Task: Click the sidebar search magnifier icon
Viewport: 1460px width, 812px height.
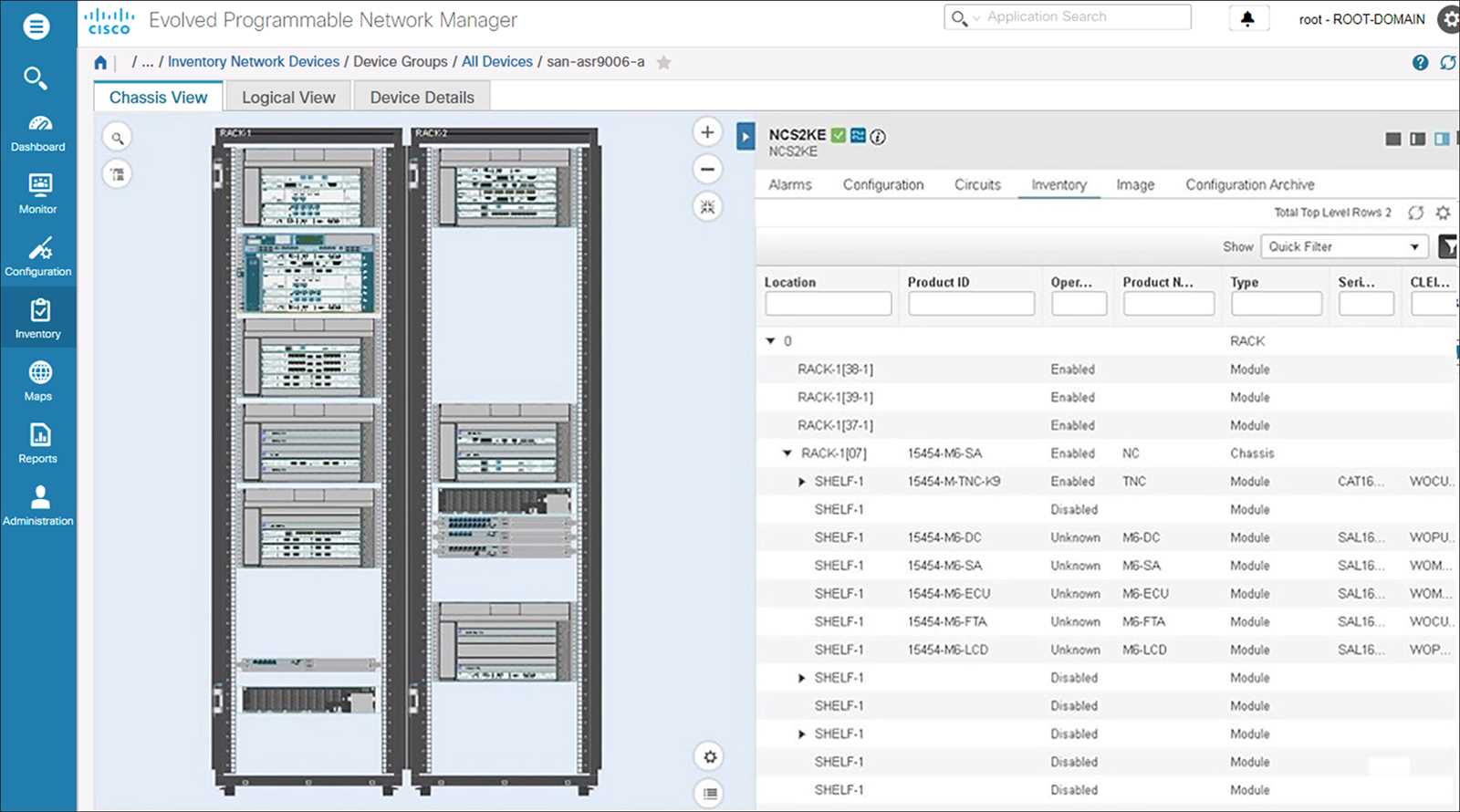Action: pyautogui.click(x=36, y=78)
